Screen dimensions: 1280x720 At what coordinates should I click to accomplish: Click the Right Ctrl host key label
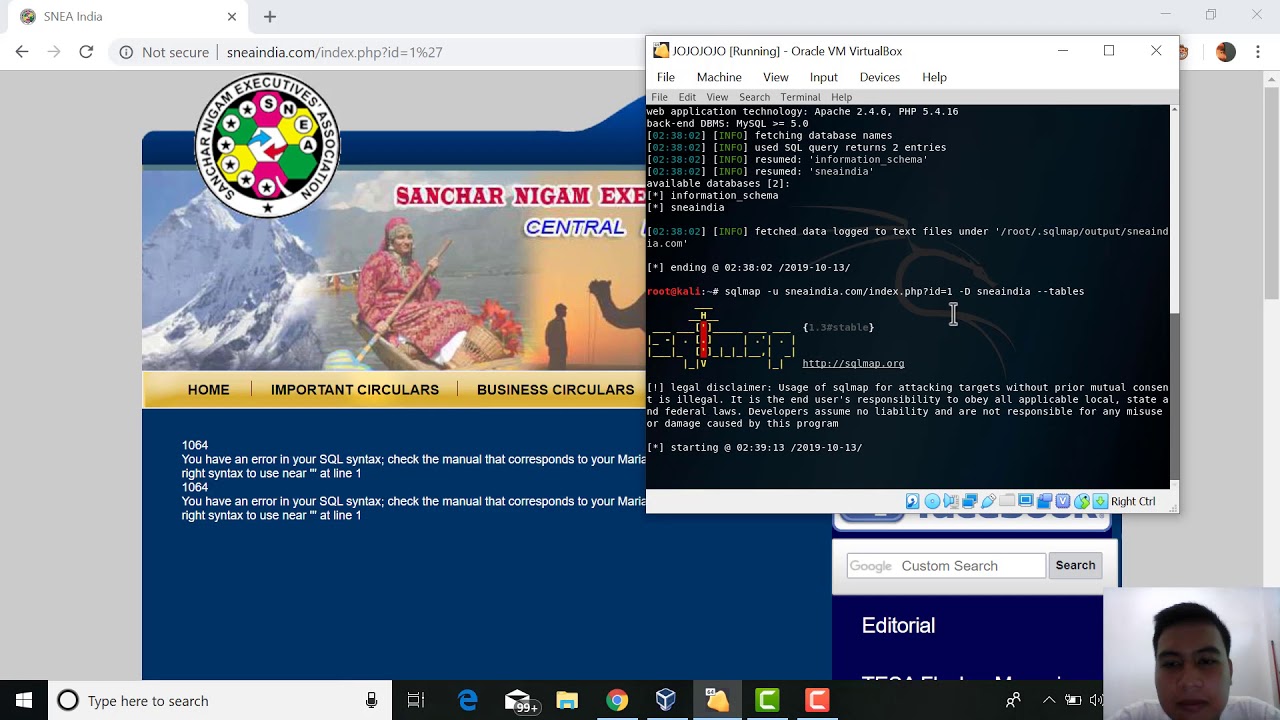click(1133, 501)
